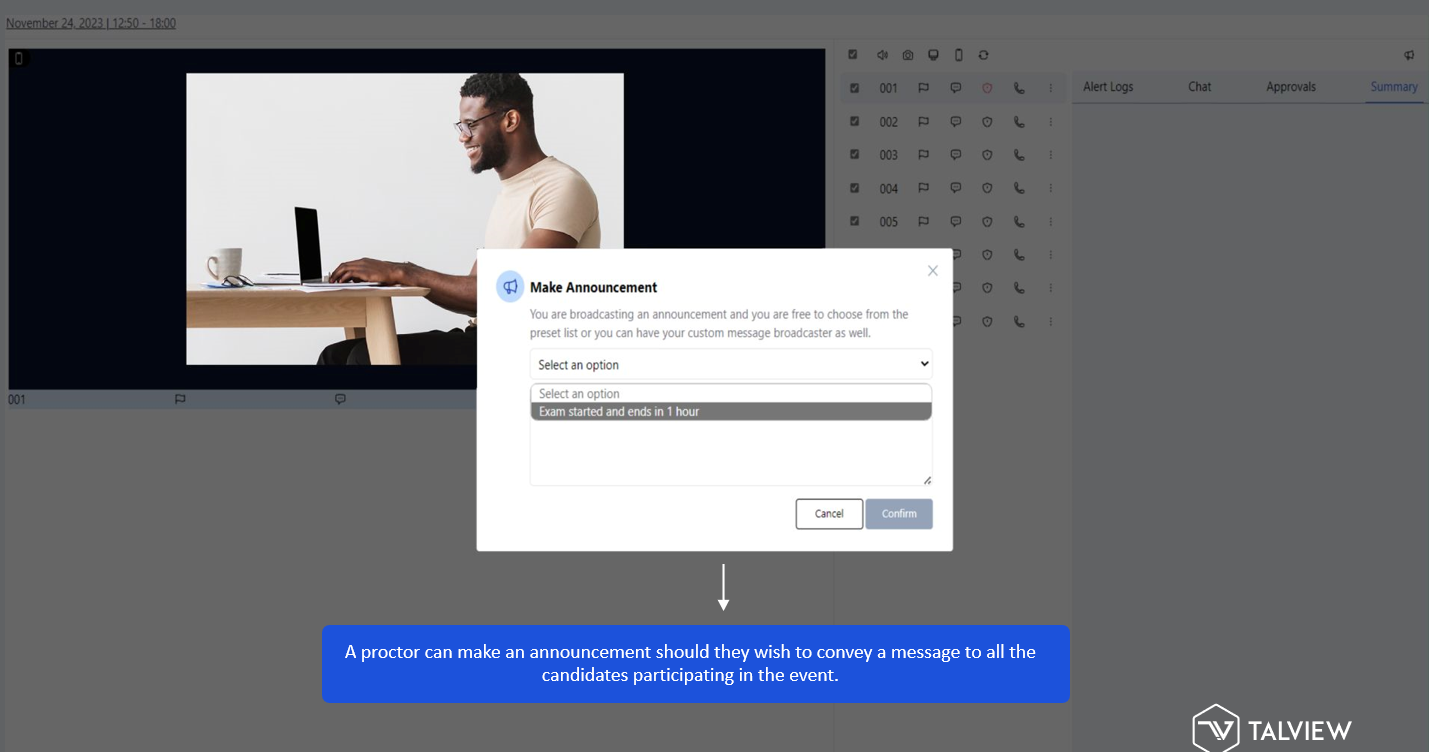The image size is (1429, 752).
Task: Switch to the Chat tab
Action: (1200, 87)
